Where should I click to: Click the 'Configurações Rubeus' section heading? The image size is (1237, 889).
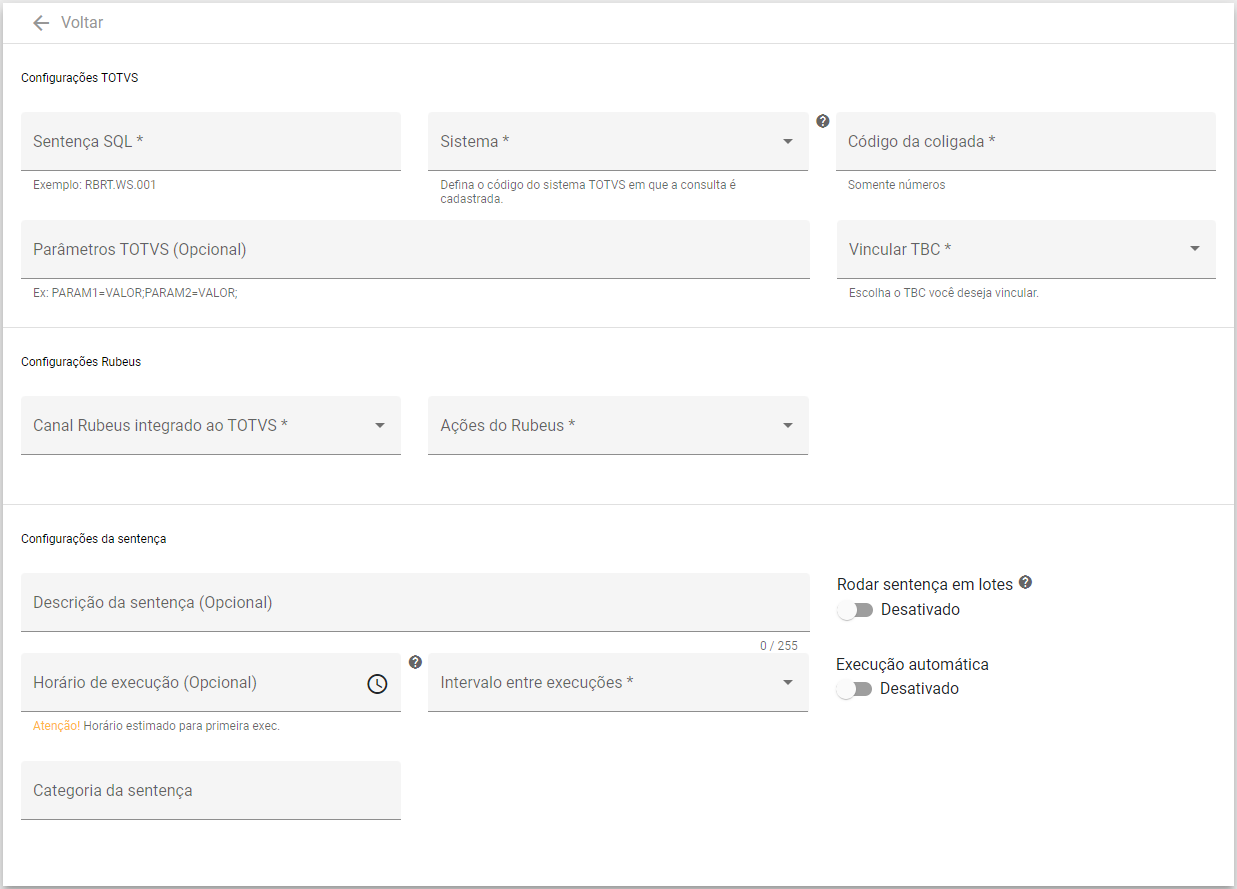click(81, 361)
